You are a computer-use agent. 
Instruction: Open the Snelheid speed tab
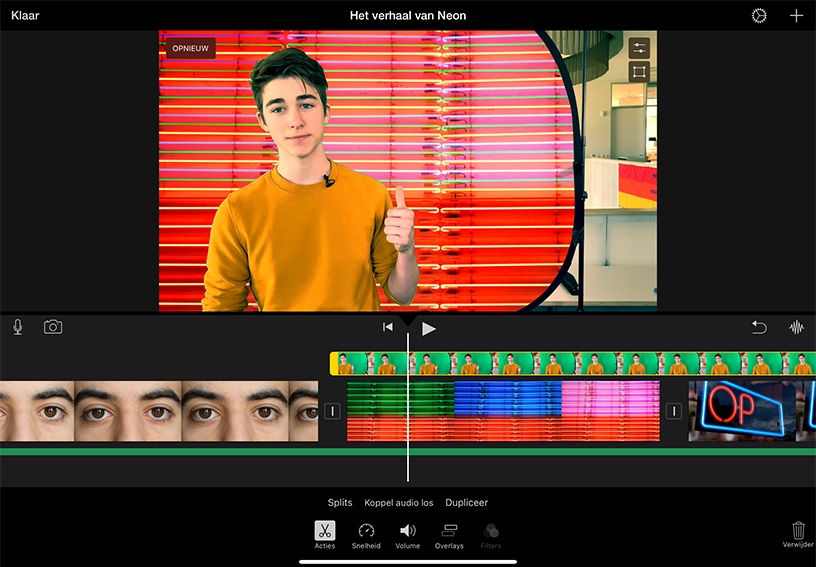(x=366, y=536)
